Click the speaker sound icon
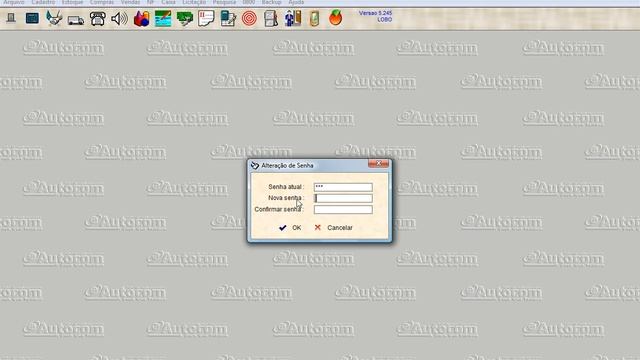The image size is (640, 360). 119,18
